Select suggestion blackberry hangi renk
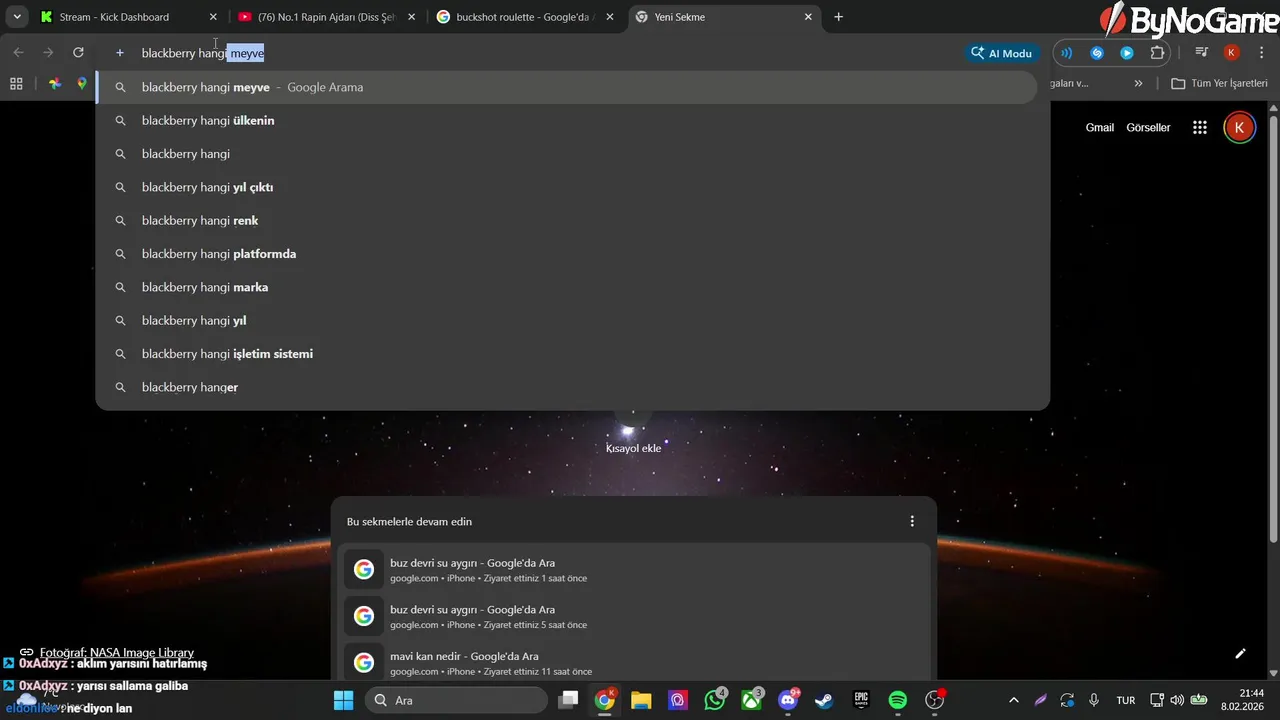Image resolution: width=1280 pixels, height=720 pixels. (x=567, y=221)
